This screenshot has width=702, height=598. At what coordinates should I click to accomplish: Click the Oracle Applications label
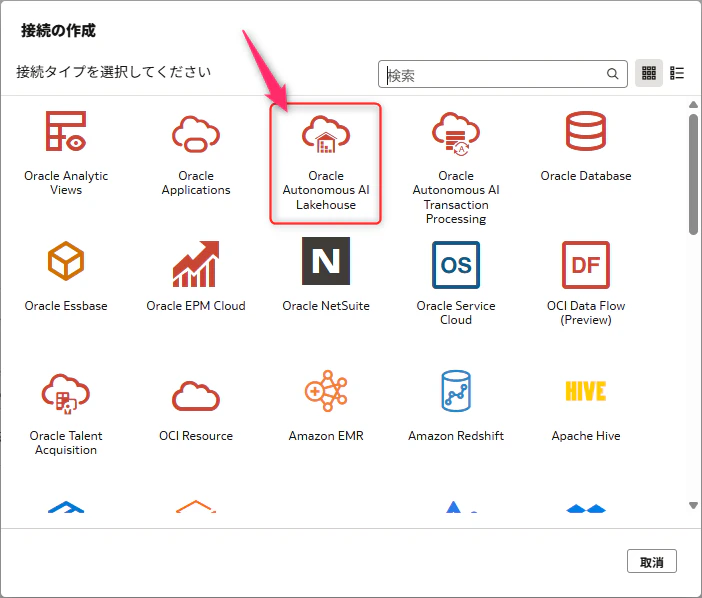[x=196, y=183]
